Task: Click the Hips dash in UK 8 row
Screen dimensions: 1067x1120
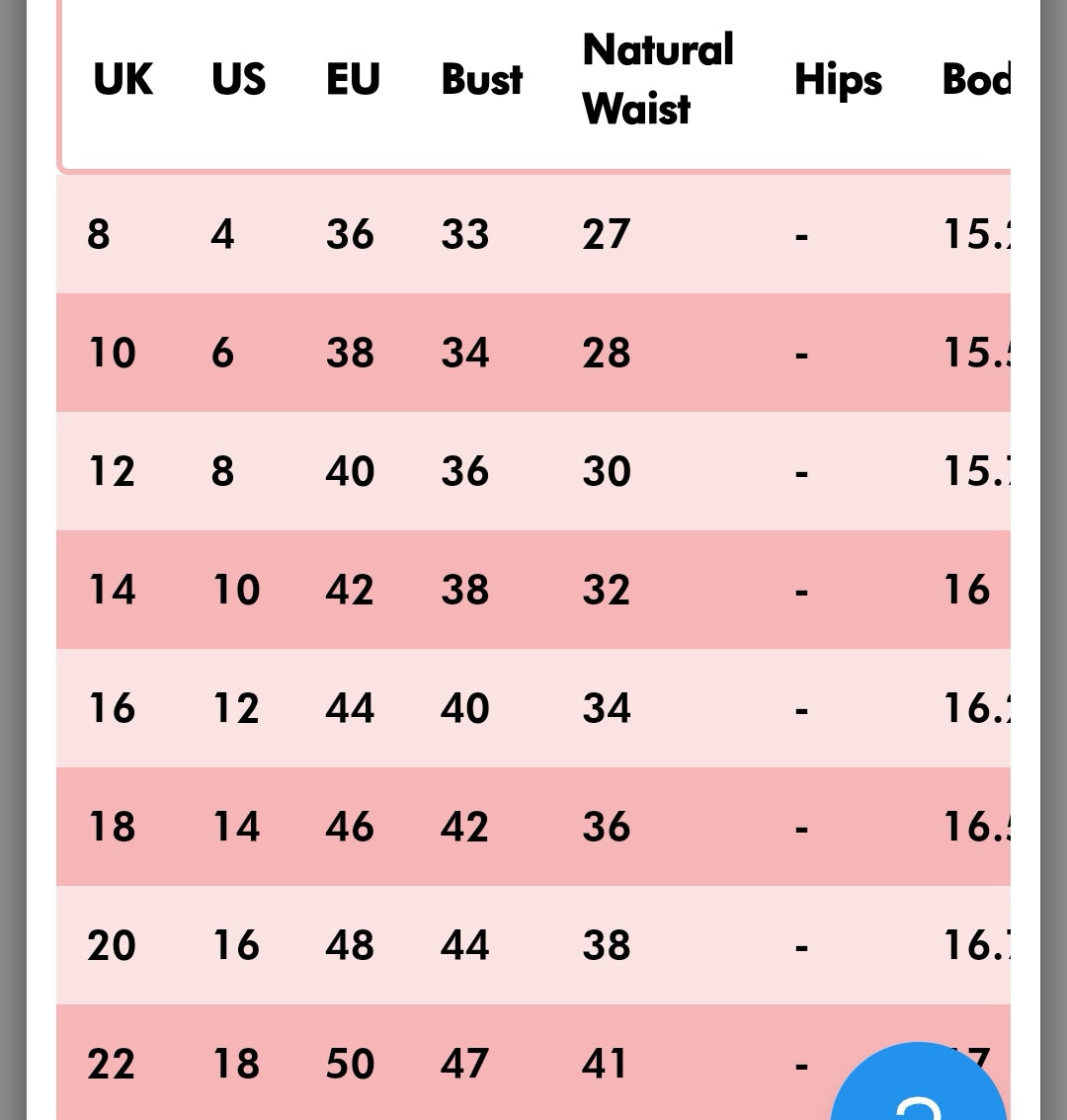Action: [x=801, y=235]
